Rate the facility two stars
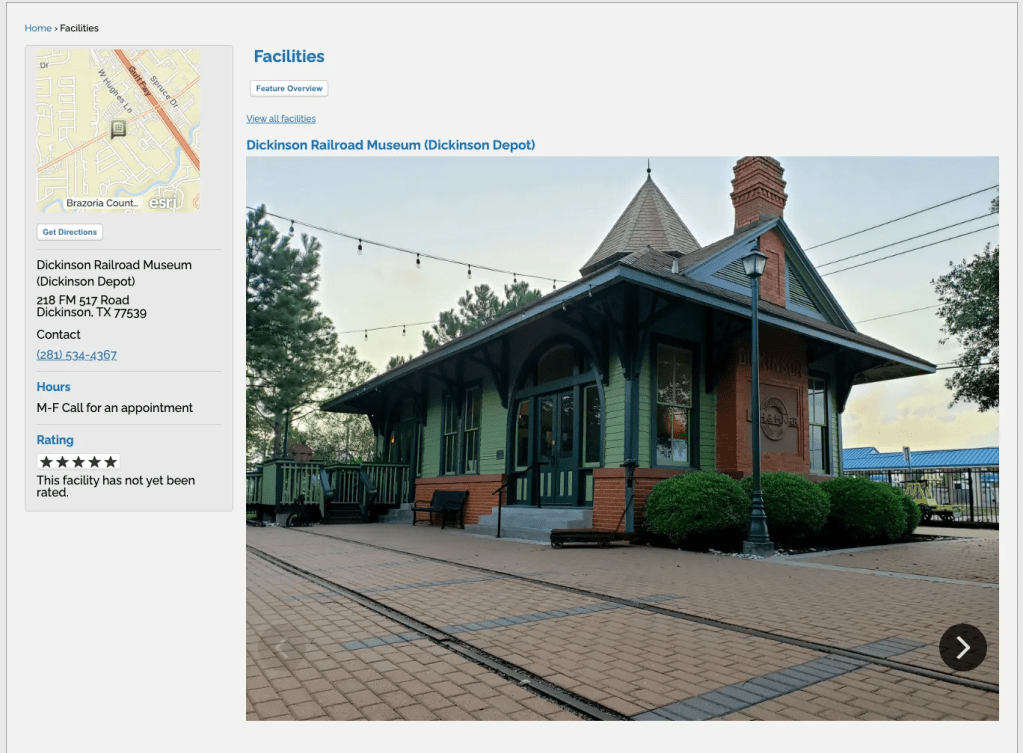 point(62,462)
